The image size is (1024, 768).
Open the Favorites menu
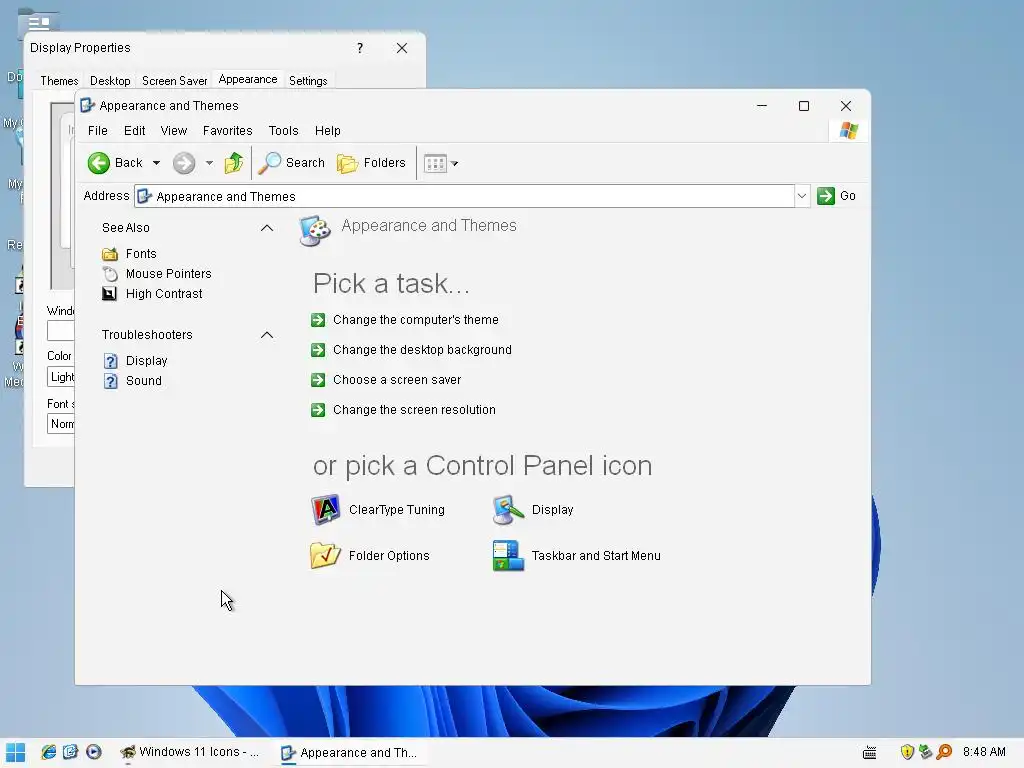pyautogui.click(x=227, y=131)
